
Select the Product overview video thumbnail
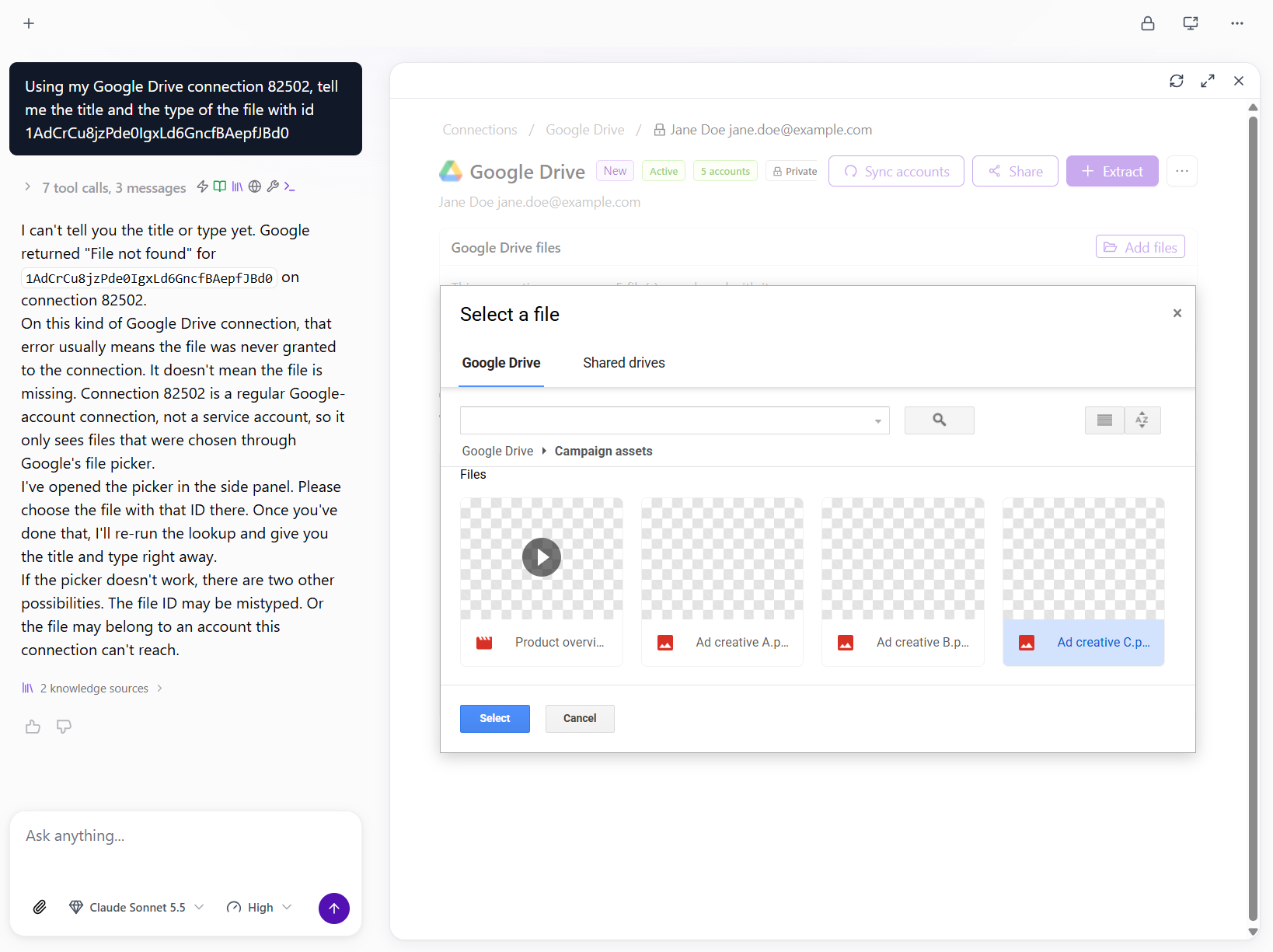[x=542, y=582]
